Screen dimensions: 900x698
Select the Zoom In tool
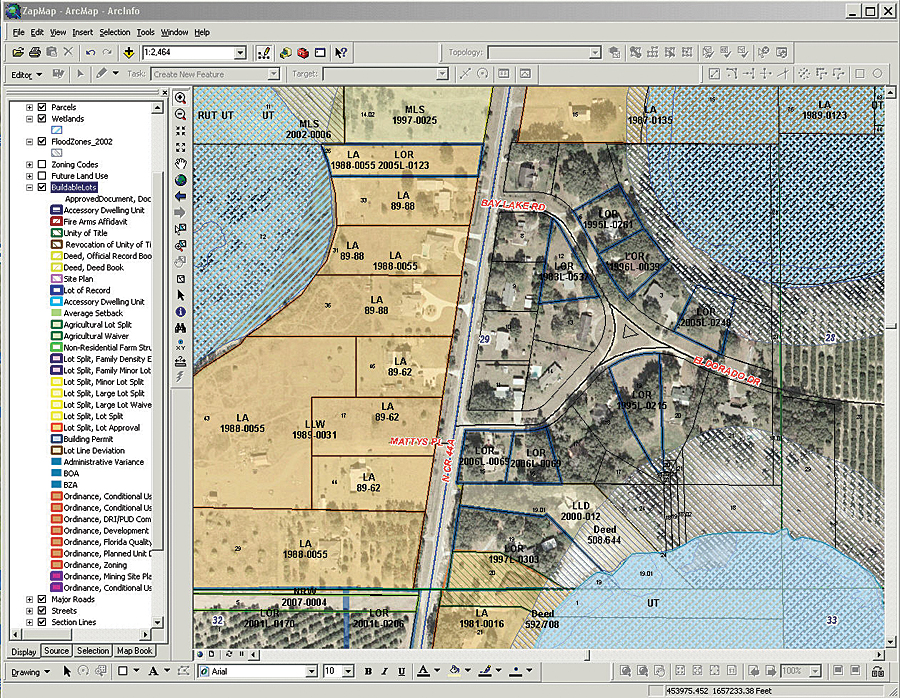pyautogui.click(x=181, y=97)
